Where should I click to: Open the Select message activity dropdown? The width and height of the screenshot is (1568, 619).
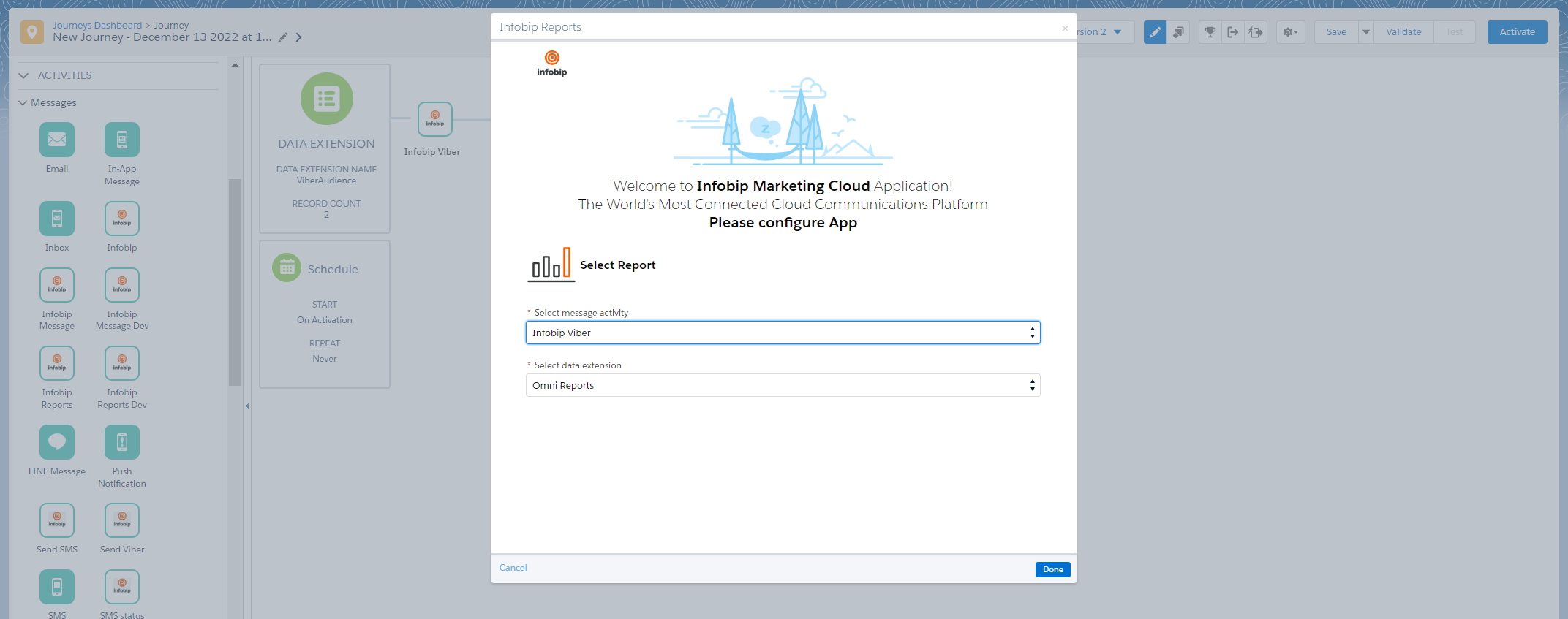[x=783, y=333]
